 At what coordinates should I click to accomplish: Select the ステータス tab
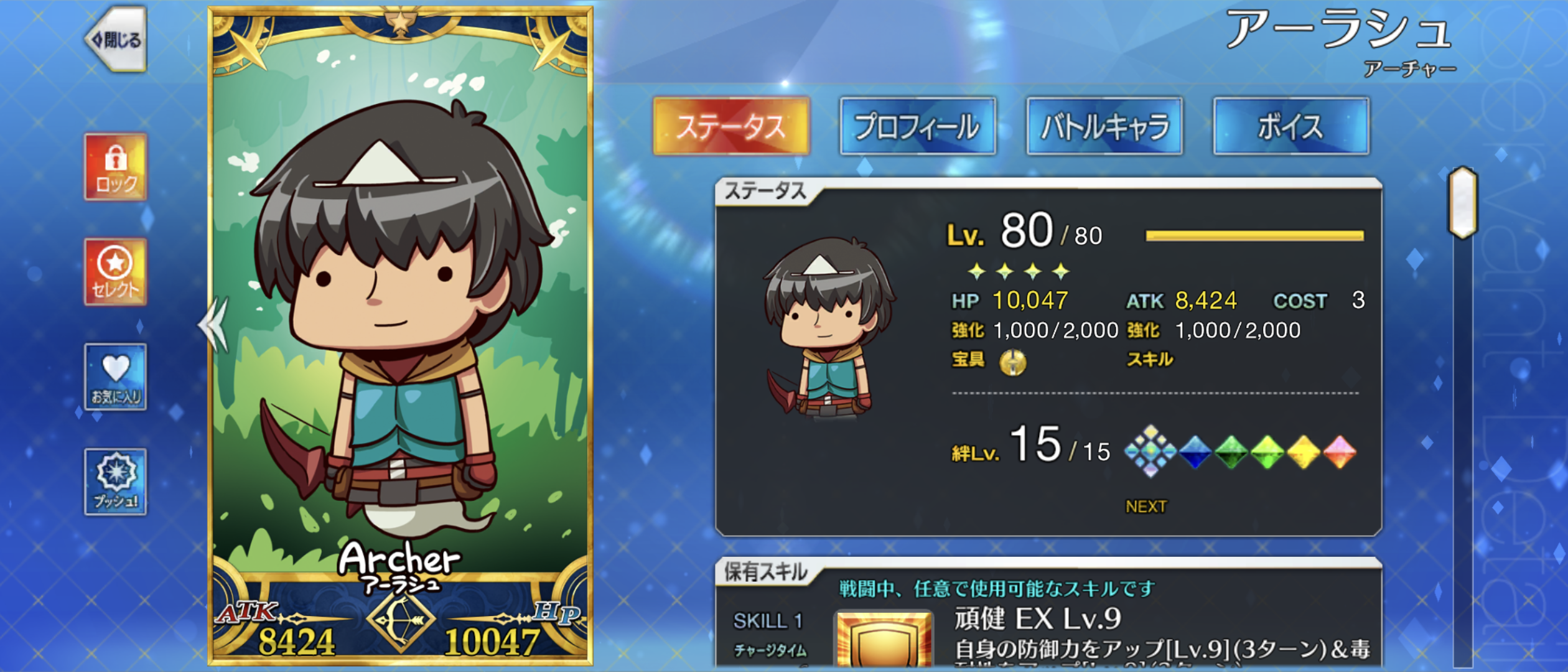click(x=731, y=126)
